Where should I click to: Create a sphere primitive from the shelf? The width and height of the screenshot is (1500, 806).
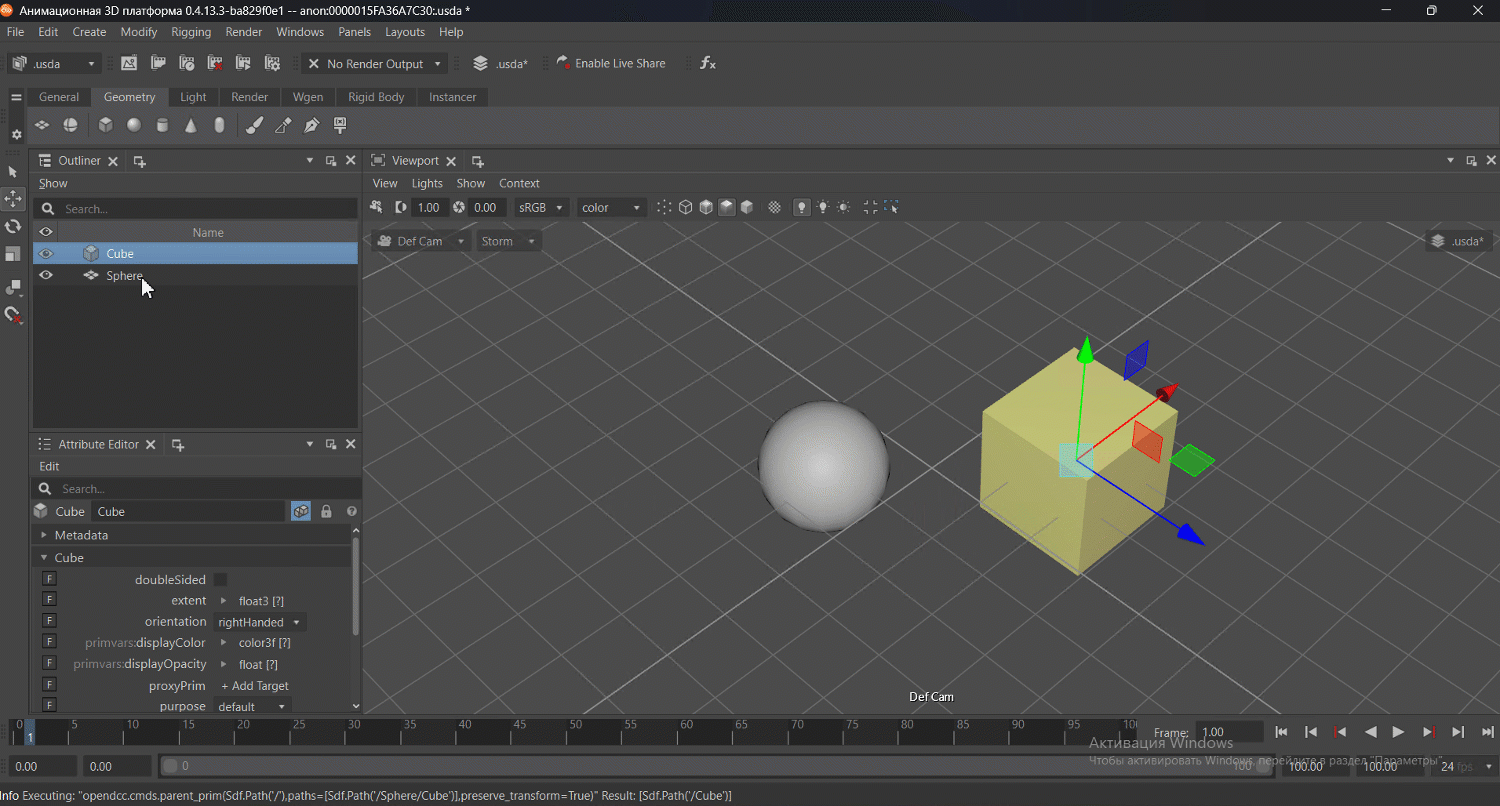(x=134, y=125)
